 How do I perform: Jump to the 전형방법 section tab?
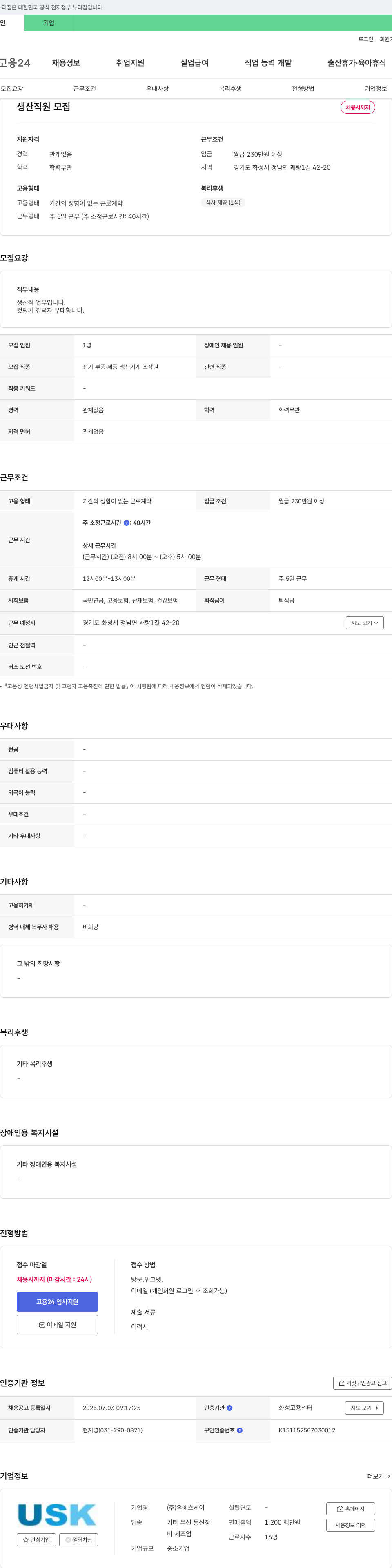tap(303, 89)
